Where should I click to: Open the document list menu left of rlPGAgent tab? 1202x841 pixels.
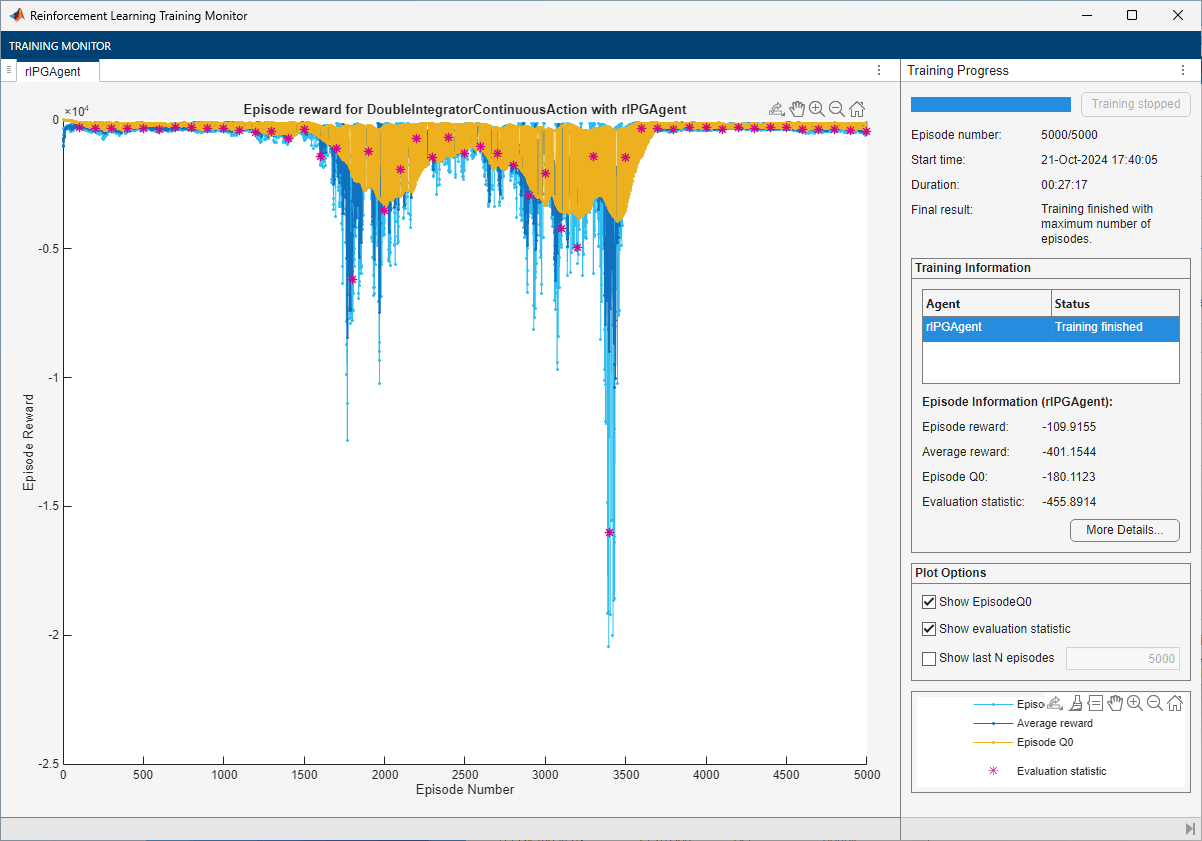pyautogui.click(x=9, y=71)
